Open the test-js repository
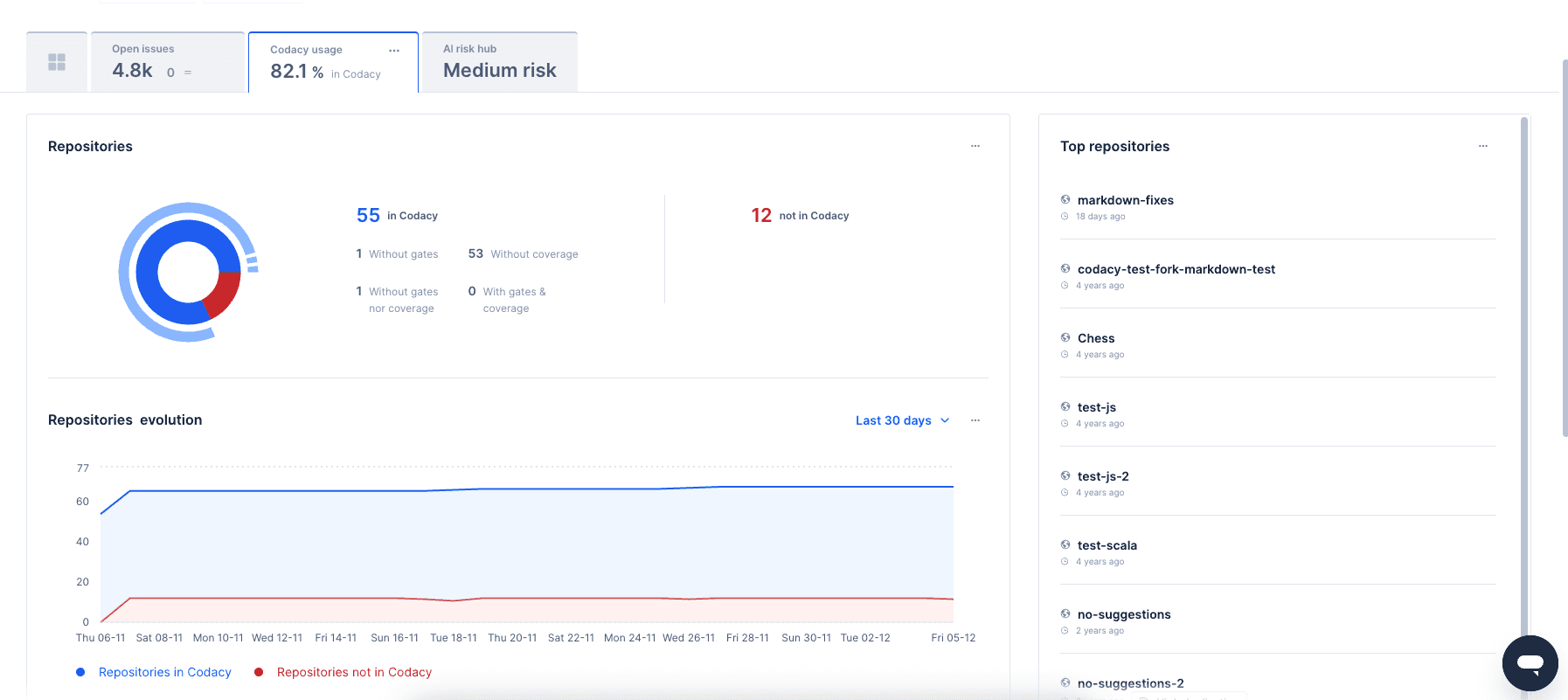This screenshot has height=700, width=1568. [x=1097, y=407]
